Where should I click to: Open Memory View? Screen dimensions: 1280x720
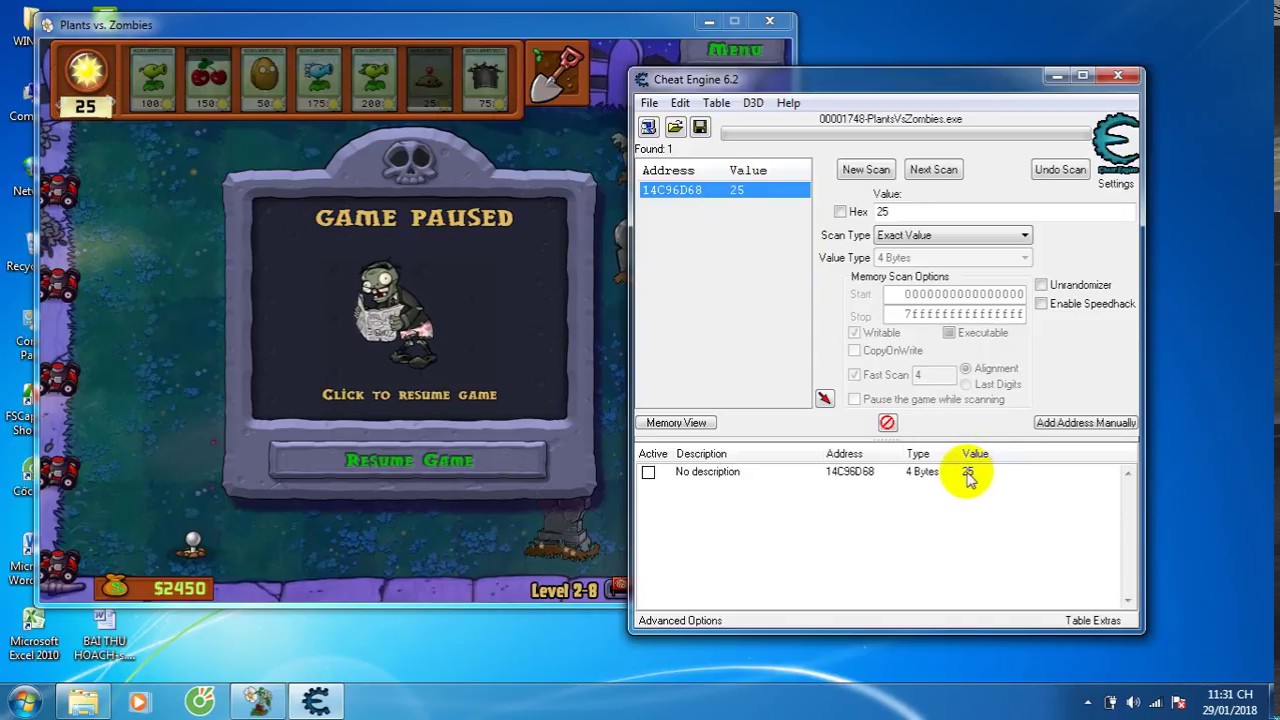click(676, 423)
